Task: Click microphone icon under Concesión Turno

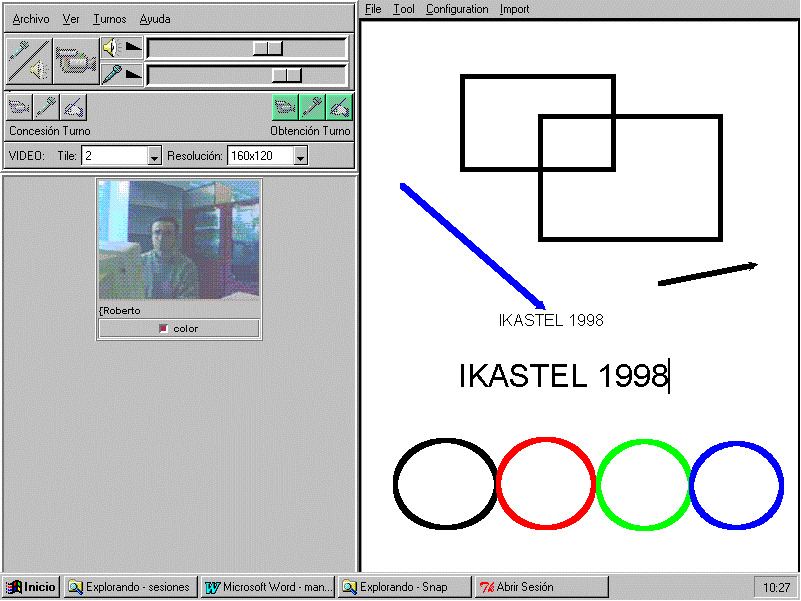Action: 46,108
